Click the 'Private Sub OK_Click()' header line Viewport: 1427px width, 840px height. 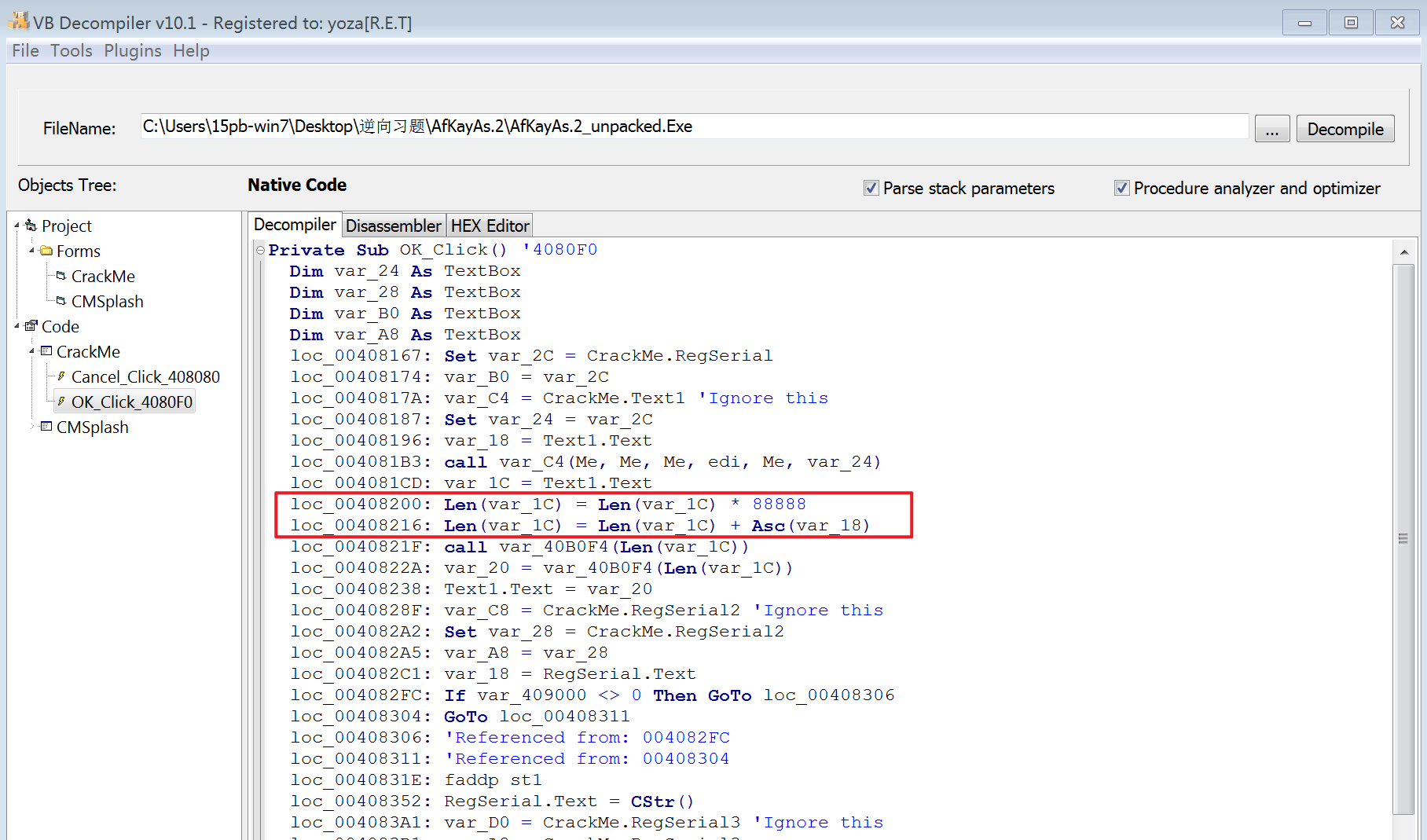(x=433, y=250)
